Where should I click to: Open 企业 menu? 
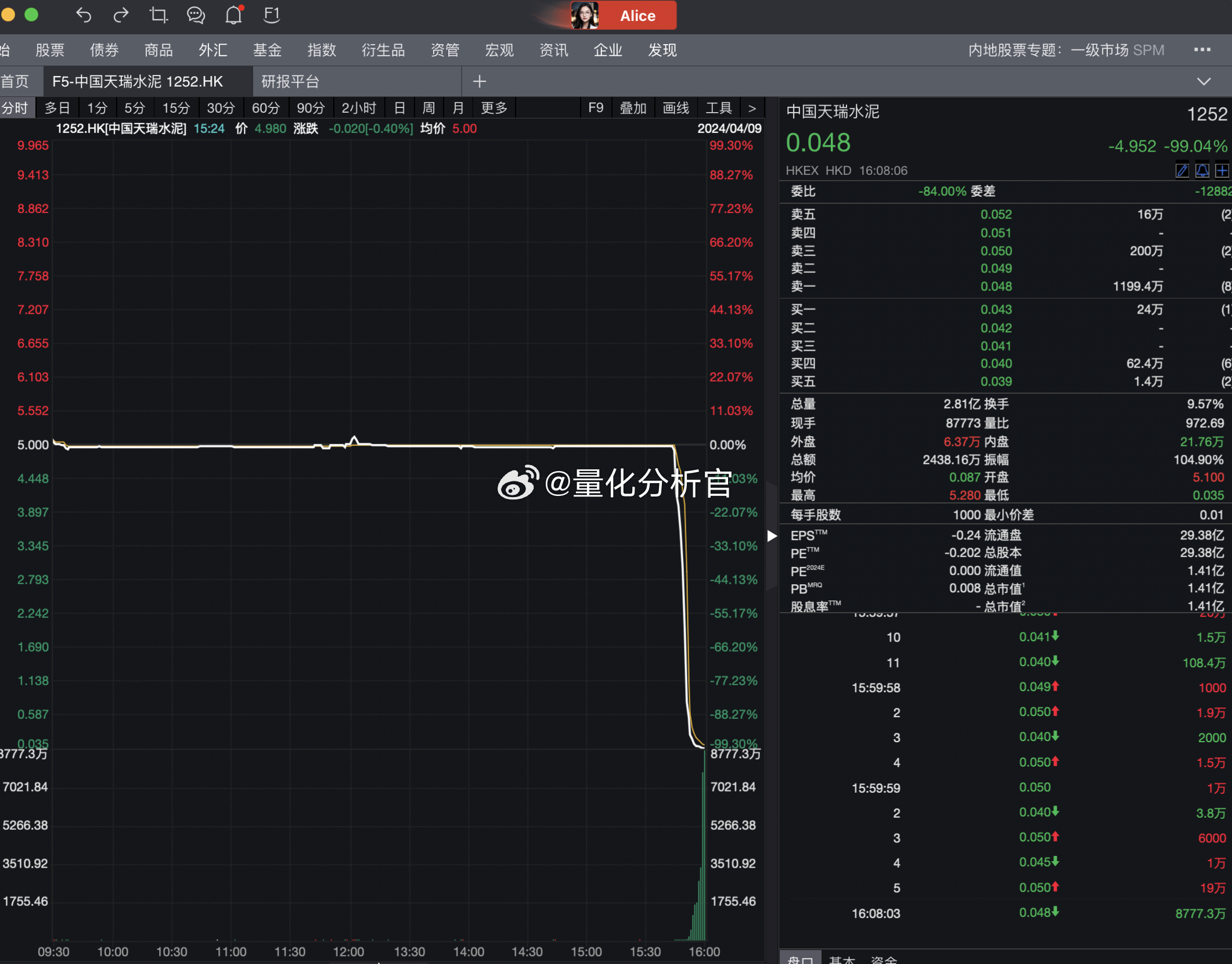[x=608, y=51]
